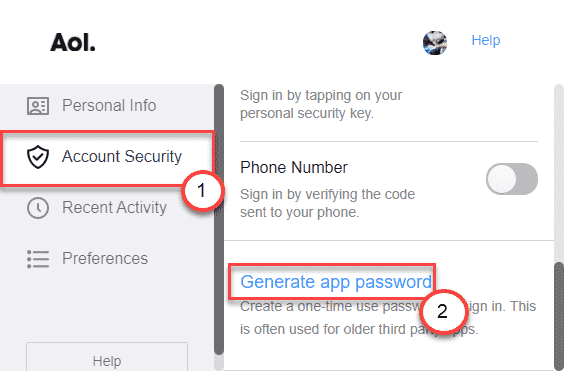Image resolution: width=564 pixels, height=371 pixels.
Task: Click the Phone Number heading
Action: [294, 167]
